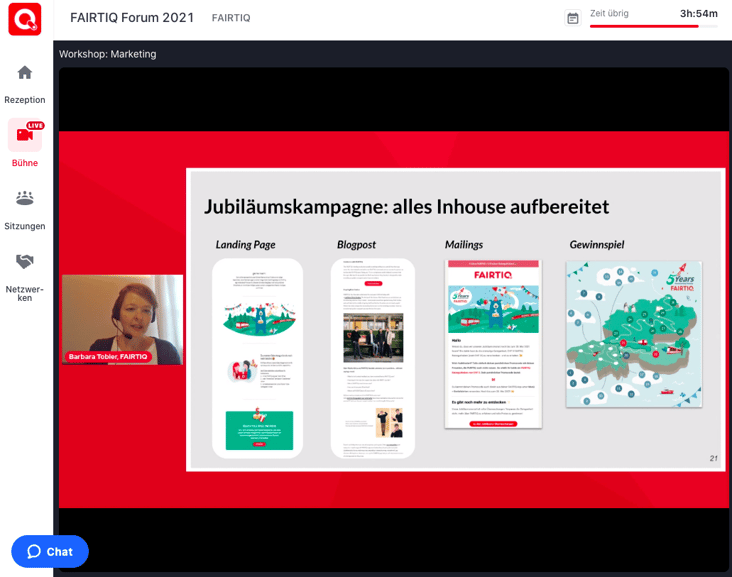Open the Sitzungen people icon
The width and height of the screenshot is (732, 577).
pos(25,198)
